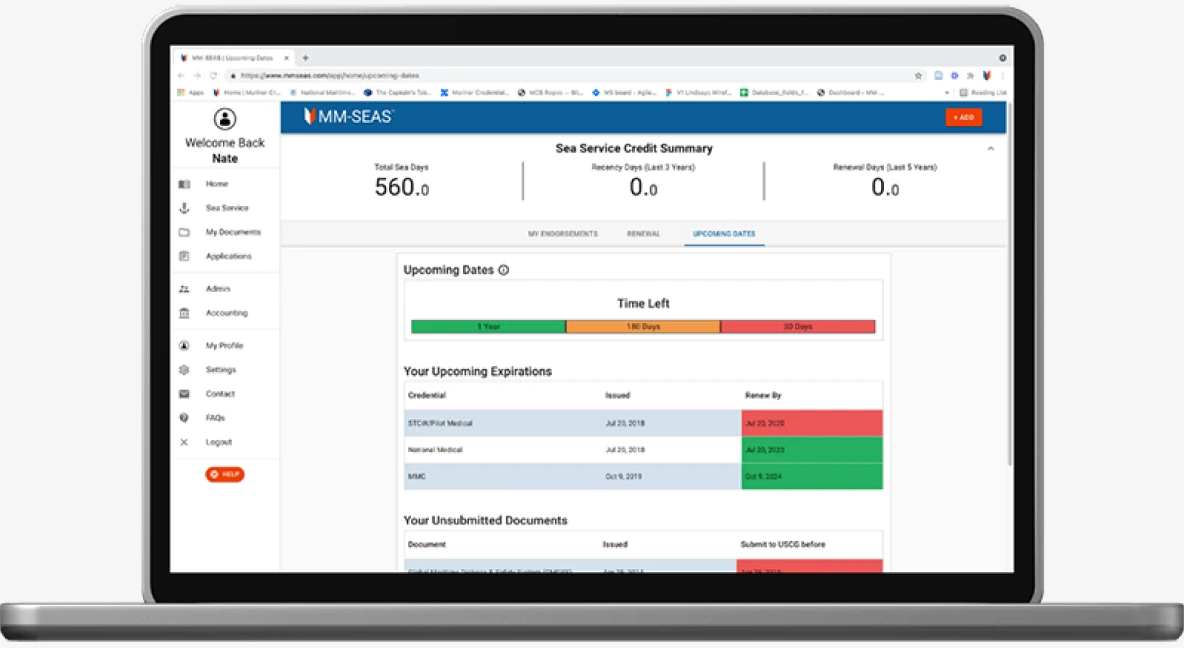Open the Mariner Credential bookmark
Screen dimensions: 1184x648
pyautogui.click(x=474, y=93)
